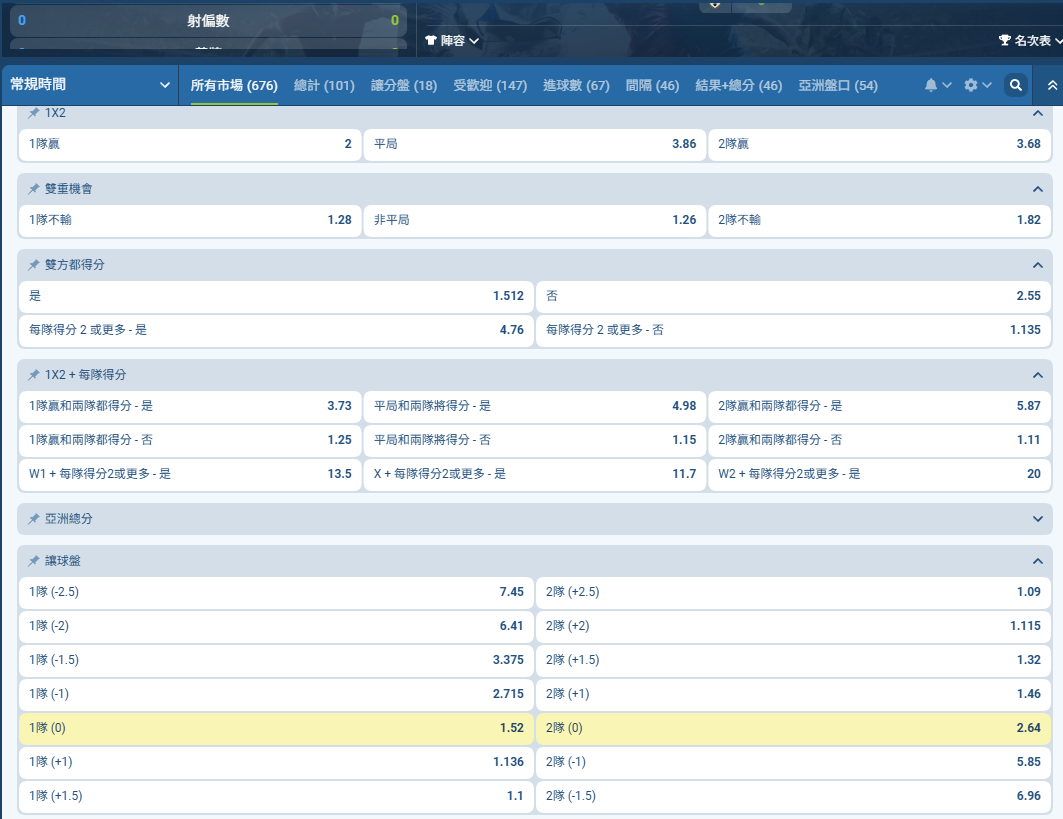This screenshot has width=1063, height=819.
Task: Expand the 亞洲總分 section
Action: [1037, 519]
